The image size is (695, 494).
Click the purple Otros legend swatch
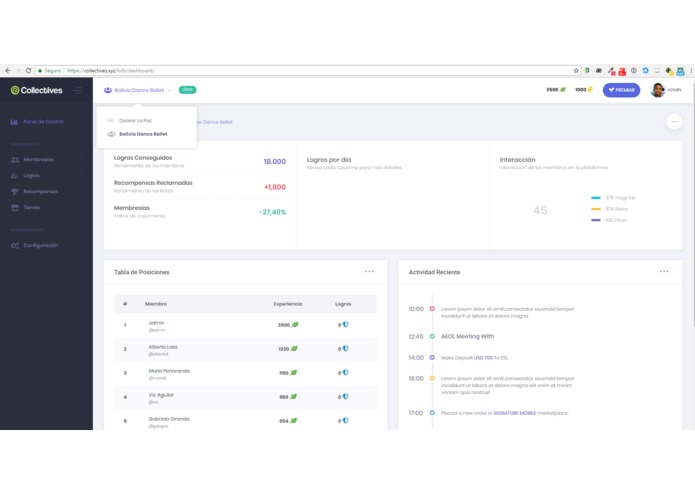click(x=596, y=220)
